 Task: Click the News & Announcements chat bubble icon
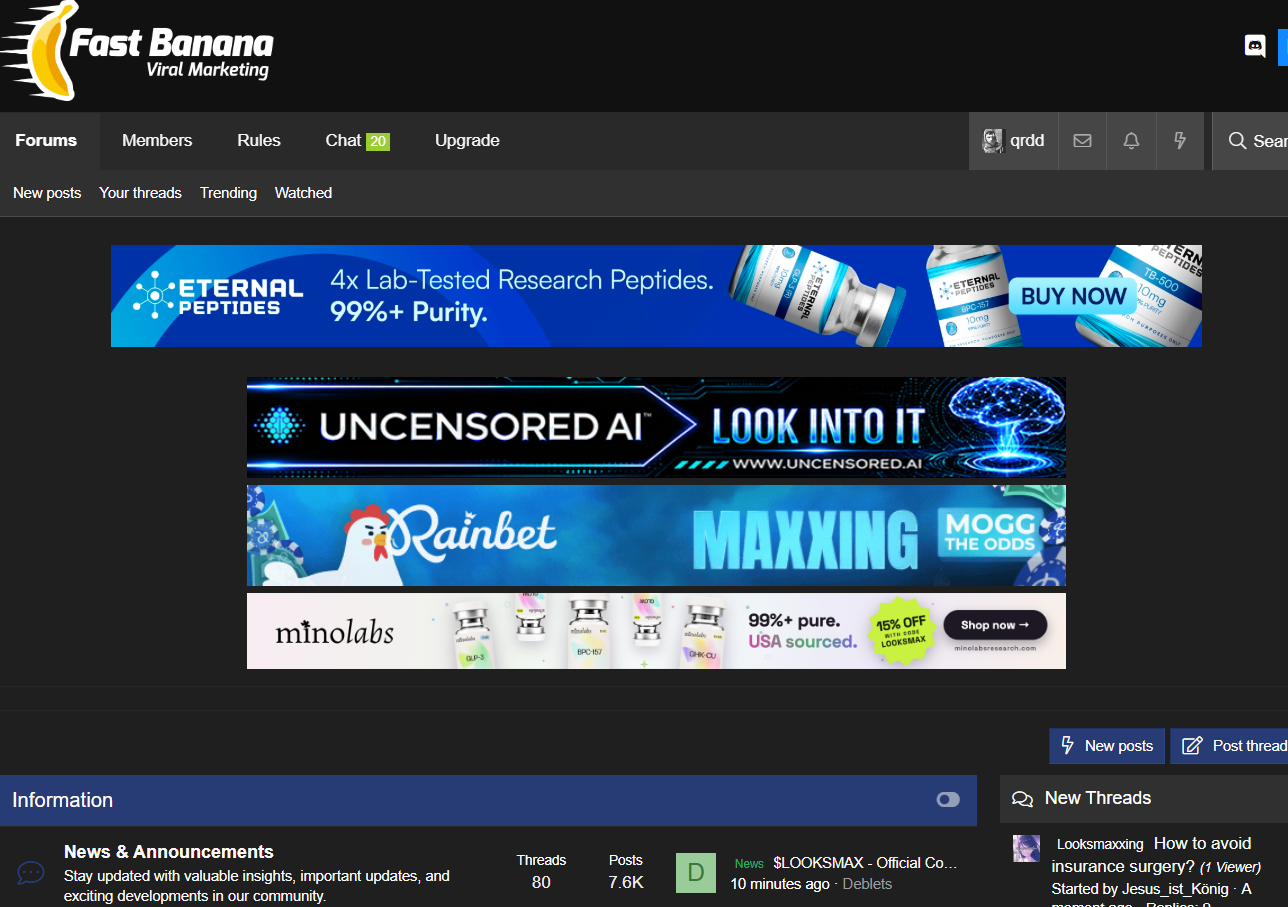tap(31, 873)
